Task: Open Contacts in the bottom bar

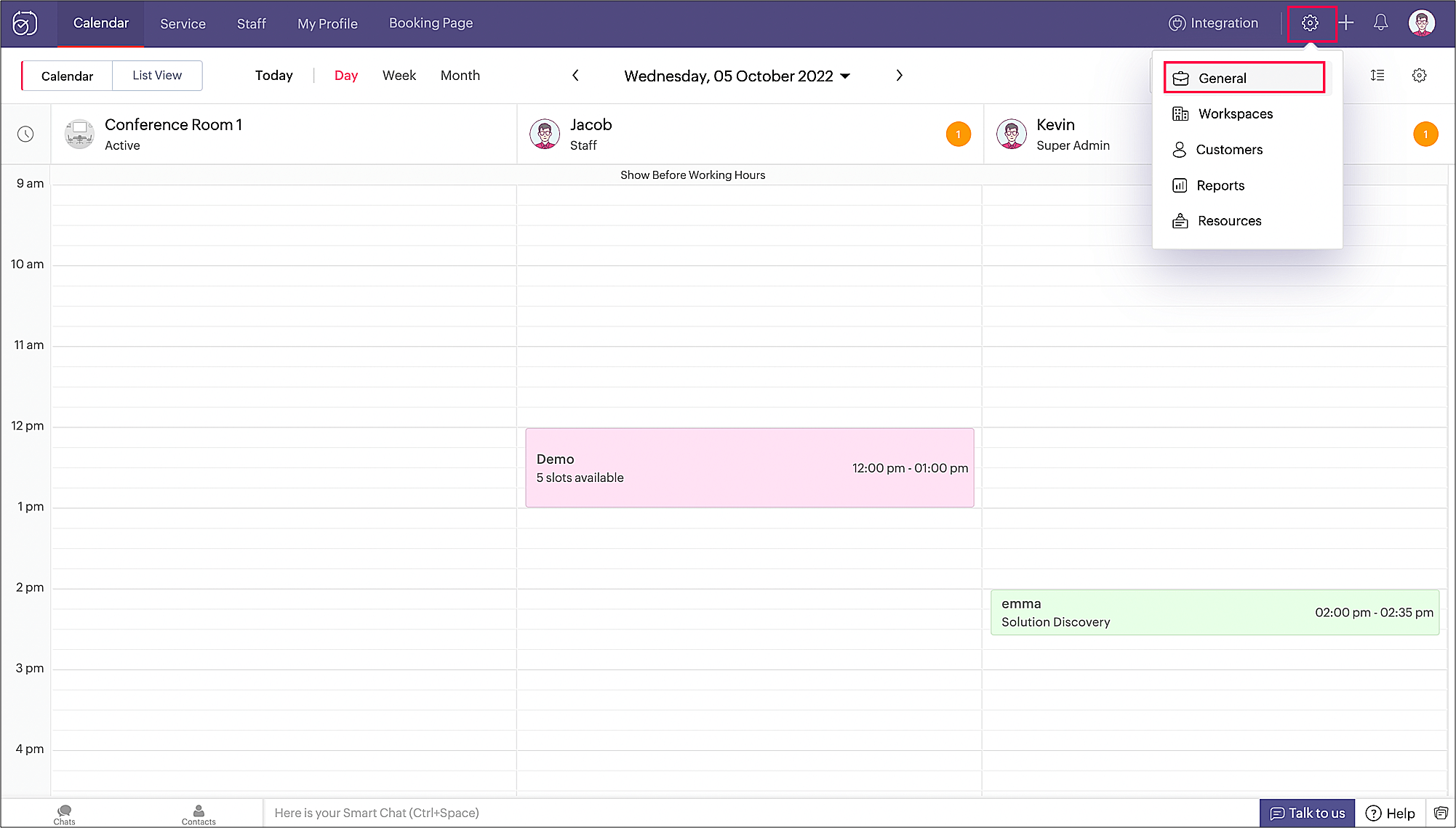Action: coord(199,813)
